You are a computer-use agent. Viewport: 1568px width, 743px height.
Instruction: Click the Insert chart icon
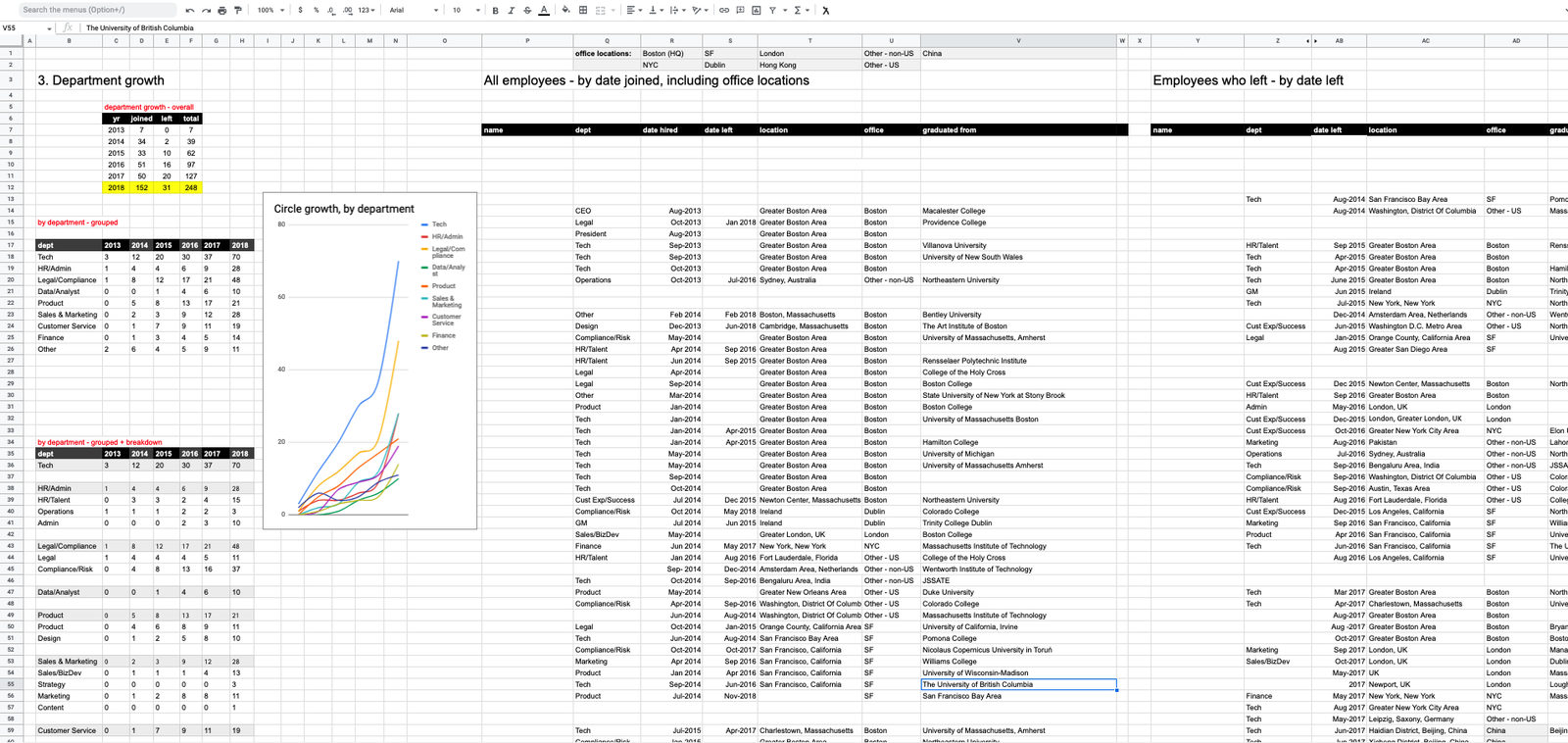tap(757, 10)
